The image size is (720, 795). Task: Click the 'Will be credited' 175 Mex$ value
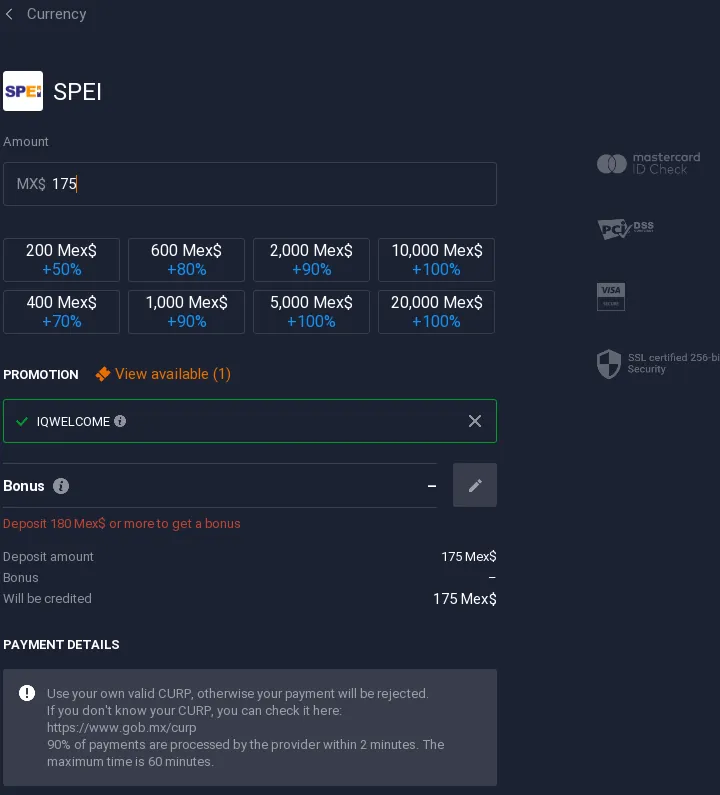464,599
